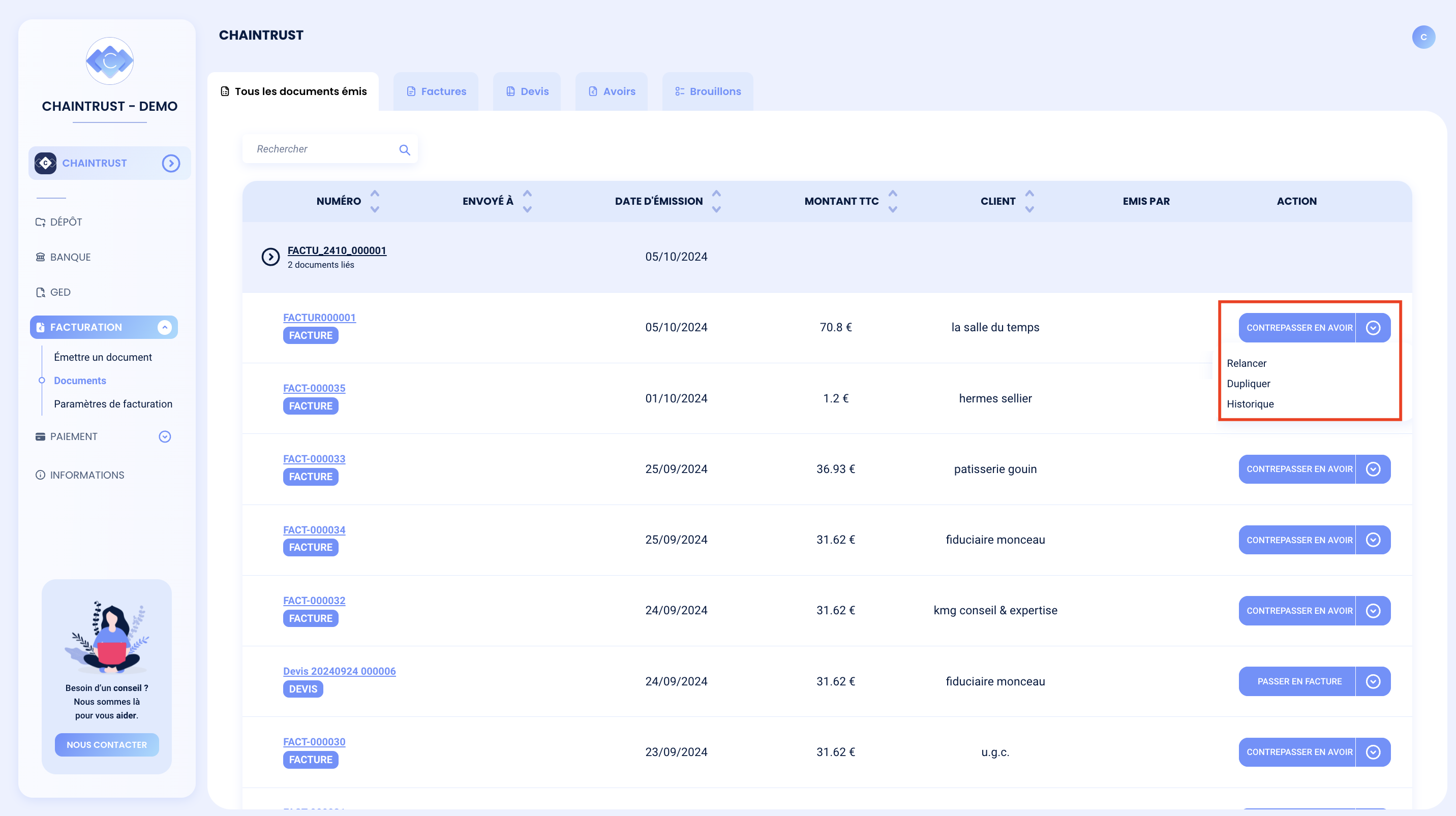This screenshot has width=1456, height=816.
Task: Open the Informations section label
Action: 87,475
